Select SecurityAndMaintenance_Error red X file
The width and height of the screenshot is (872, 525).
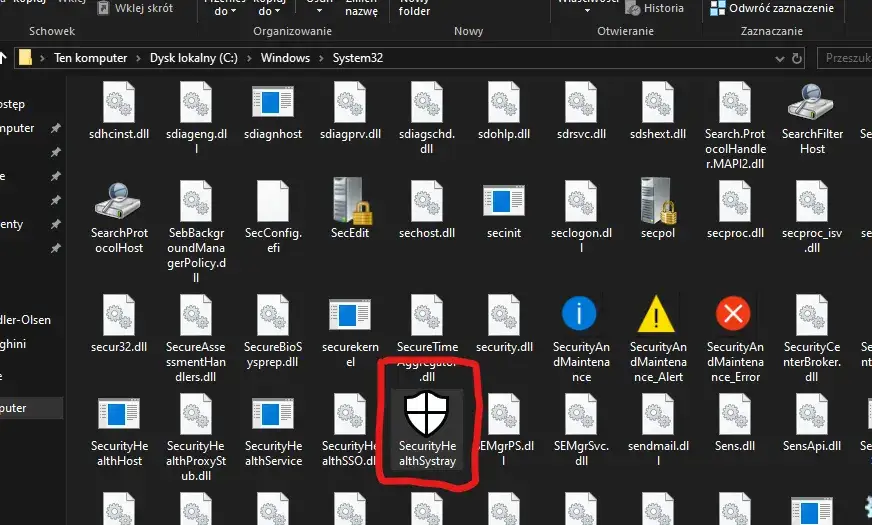point(735,338)
